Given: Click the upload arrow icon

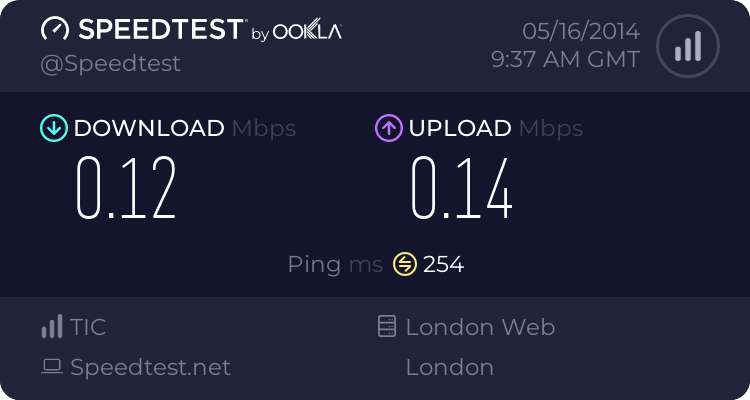Looking at the screenshot, I should tap(388, 128).
